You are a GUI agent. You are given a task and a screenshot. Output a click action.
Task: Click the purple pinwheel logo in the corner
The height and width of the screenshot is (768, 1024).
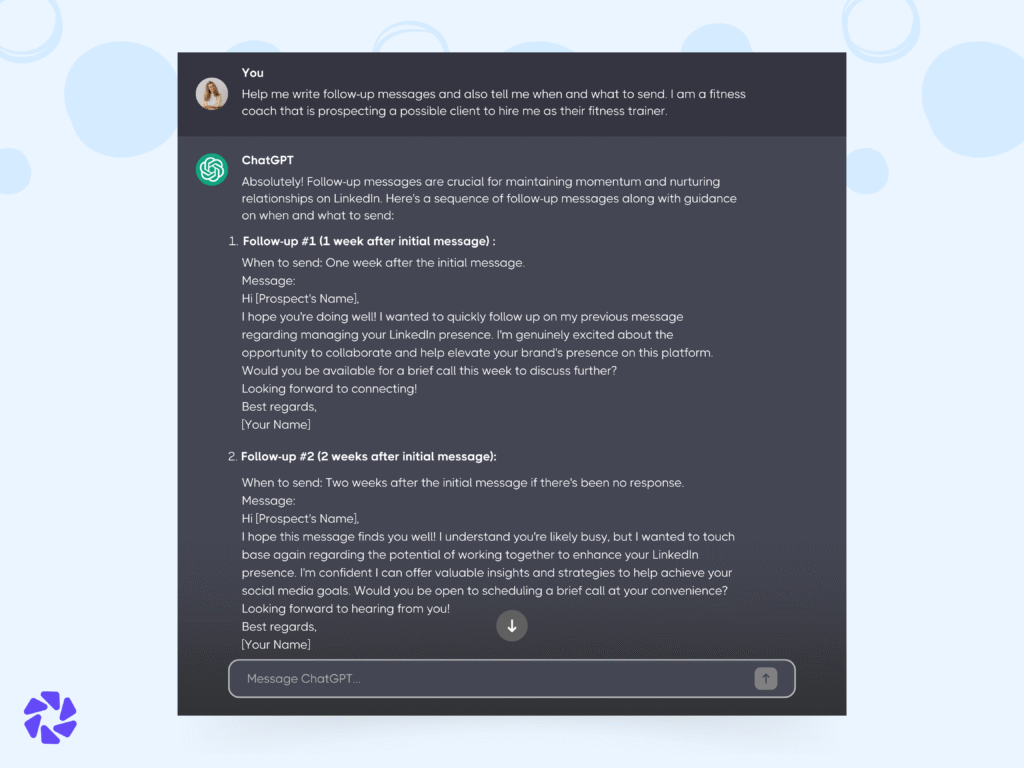(49, 717)
